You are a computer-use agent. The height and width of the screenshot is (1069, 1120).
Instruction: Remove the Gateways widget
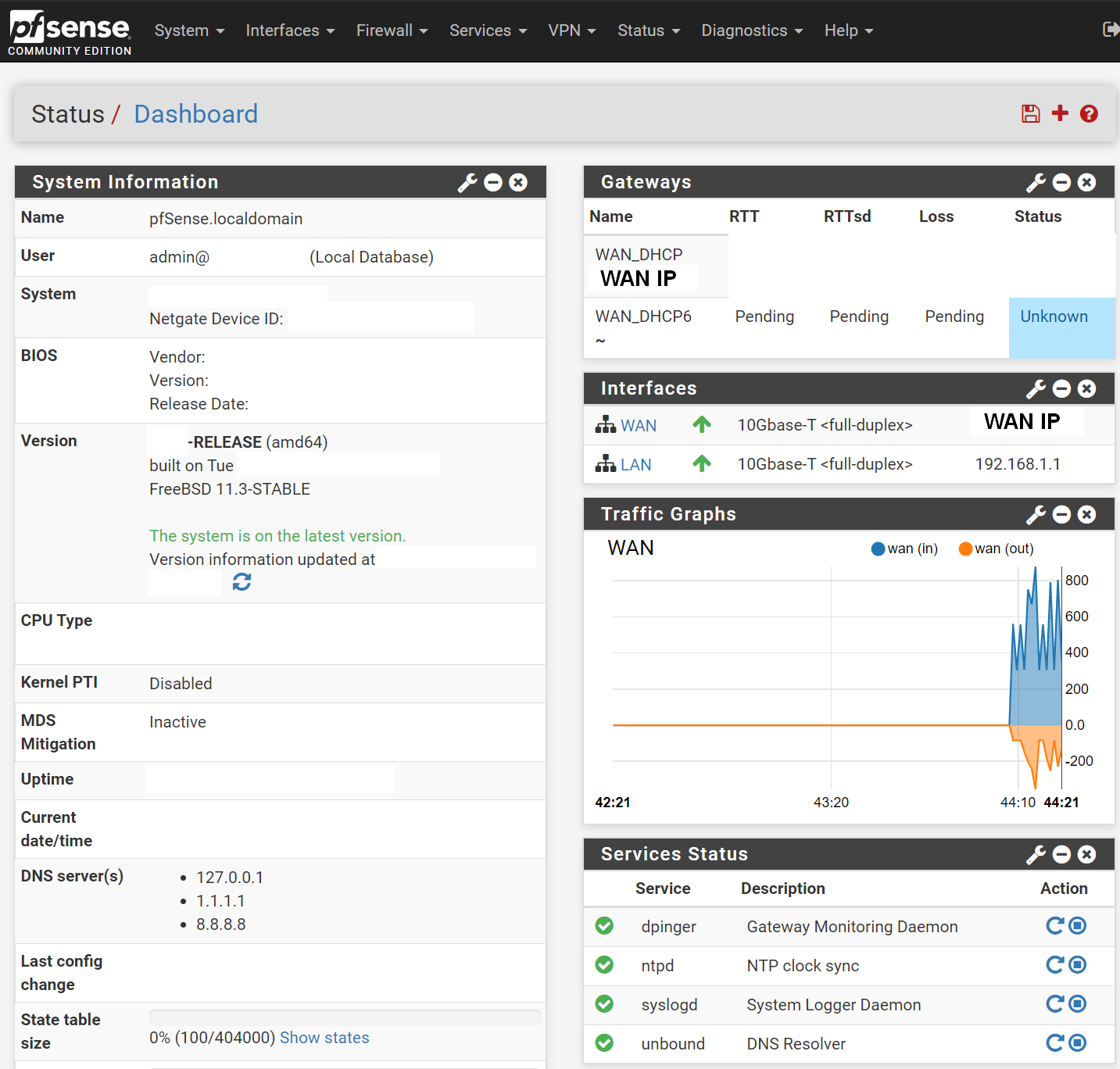coord(1086,183)
